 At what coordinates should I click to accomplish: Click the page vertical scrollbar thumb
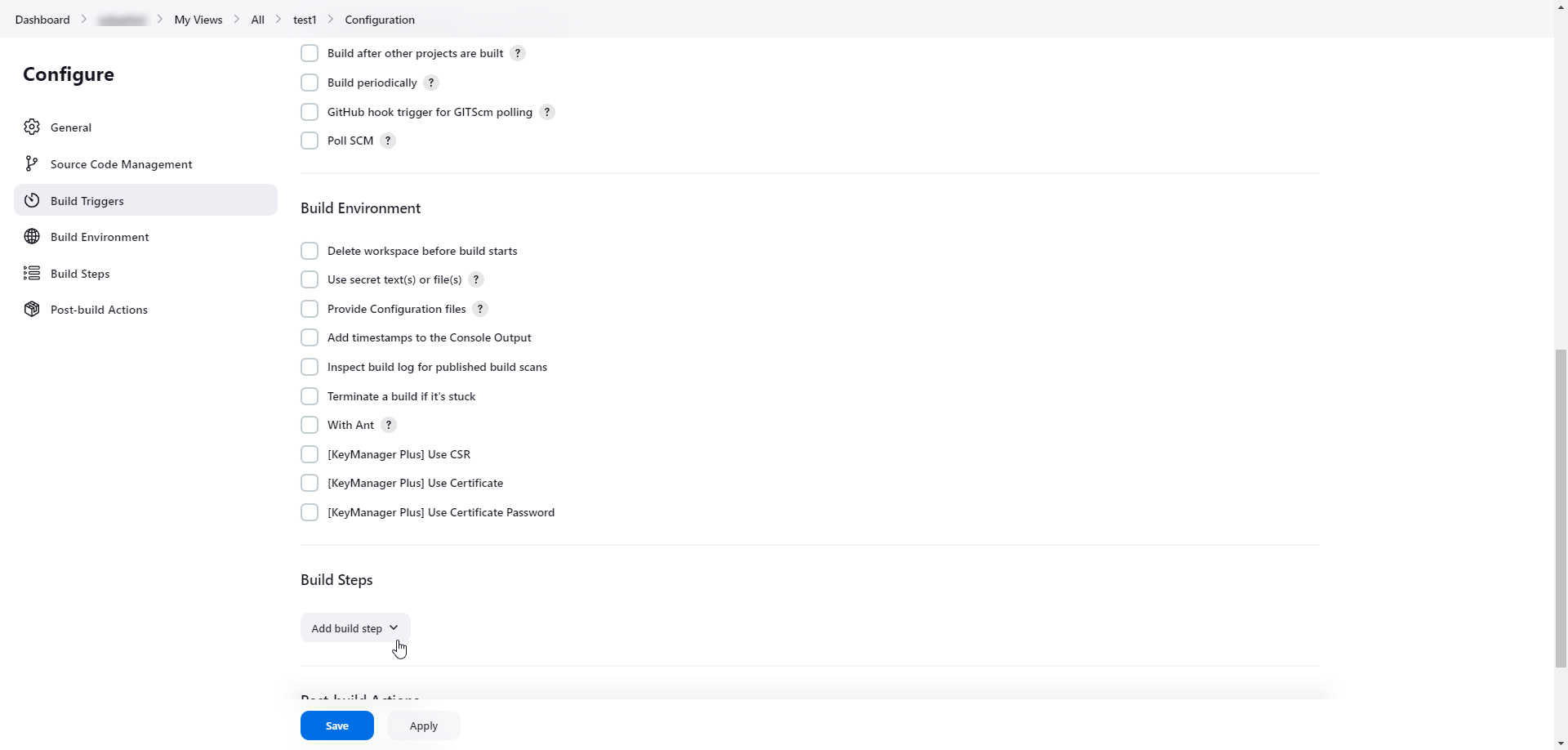[x=1561, y=507]
